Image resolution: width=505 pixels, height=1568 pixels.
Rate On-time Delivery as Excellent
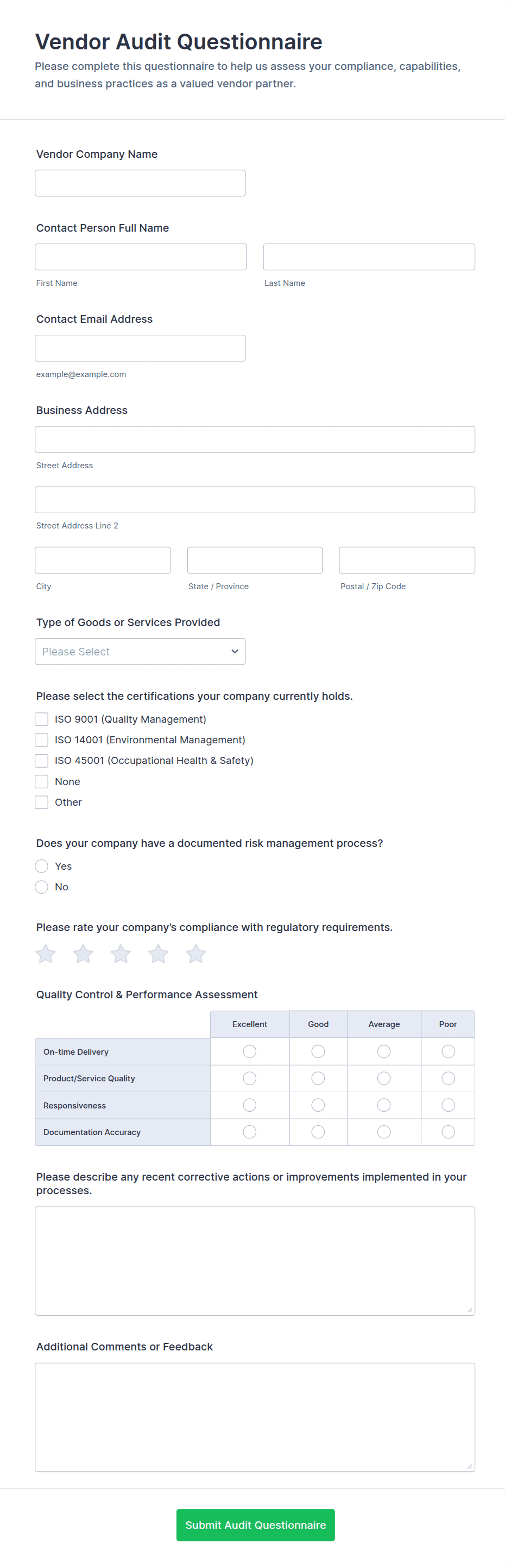pos(250,1051)
